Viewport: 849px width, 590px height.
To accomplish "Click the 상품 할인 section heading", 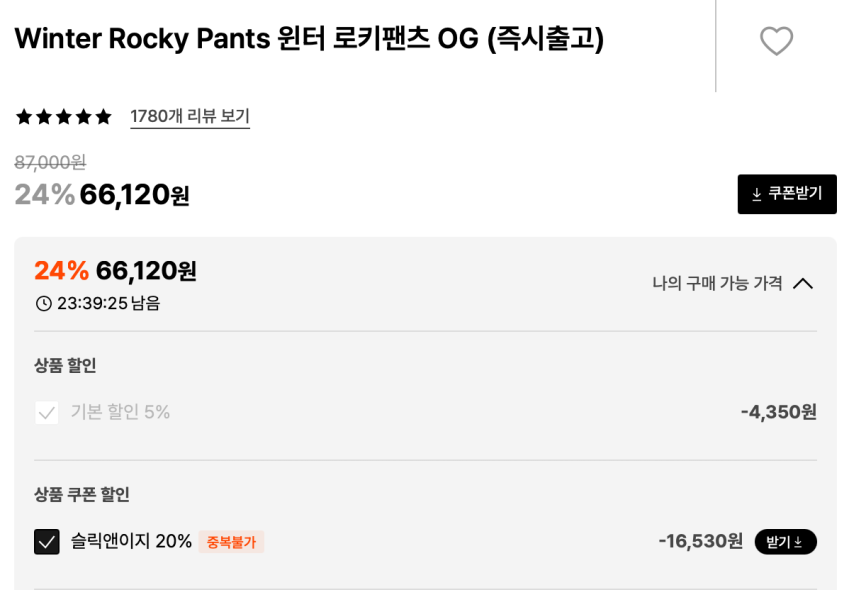I will click(x=65, y=365).
